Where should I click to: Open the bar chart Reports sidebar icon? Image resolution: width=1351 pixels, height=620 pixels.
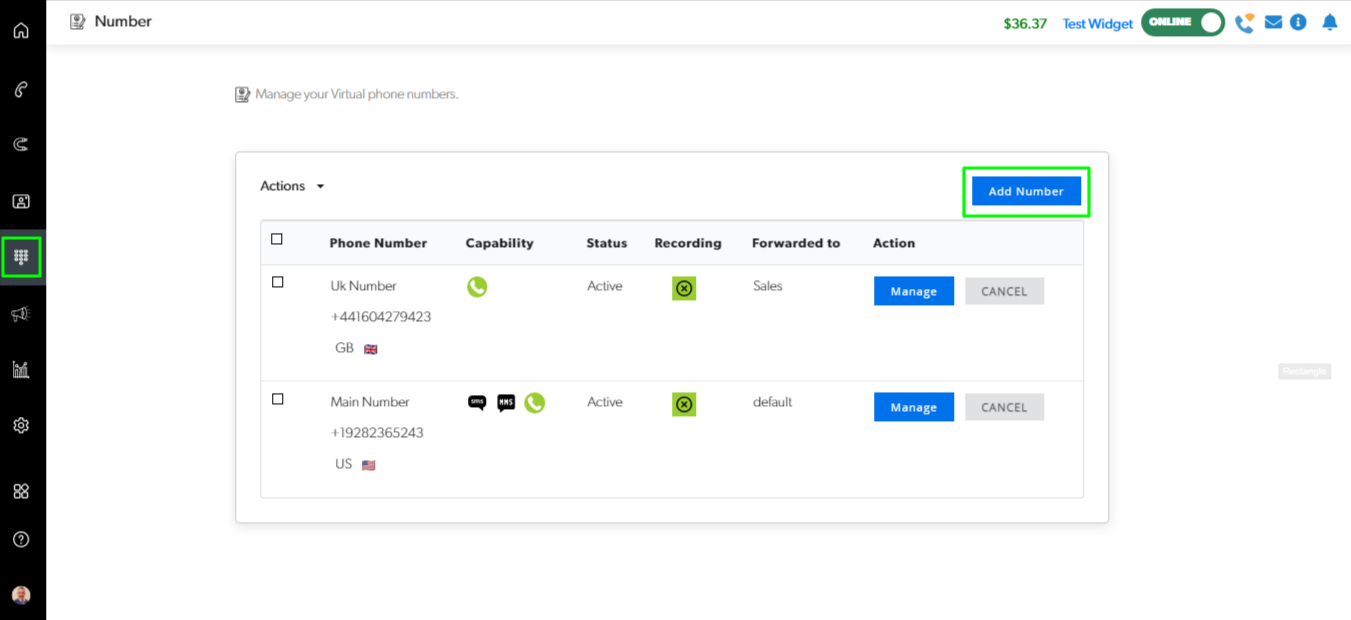point(21,370)
